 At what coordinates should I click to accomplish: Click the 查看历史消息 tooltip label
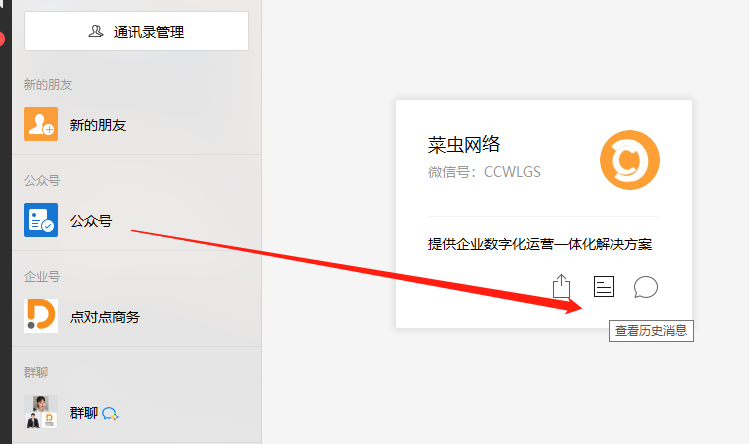point(651,331)
